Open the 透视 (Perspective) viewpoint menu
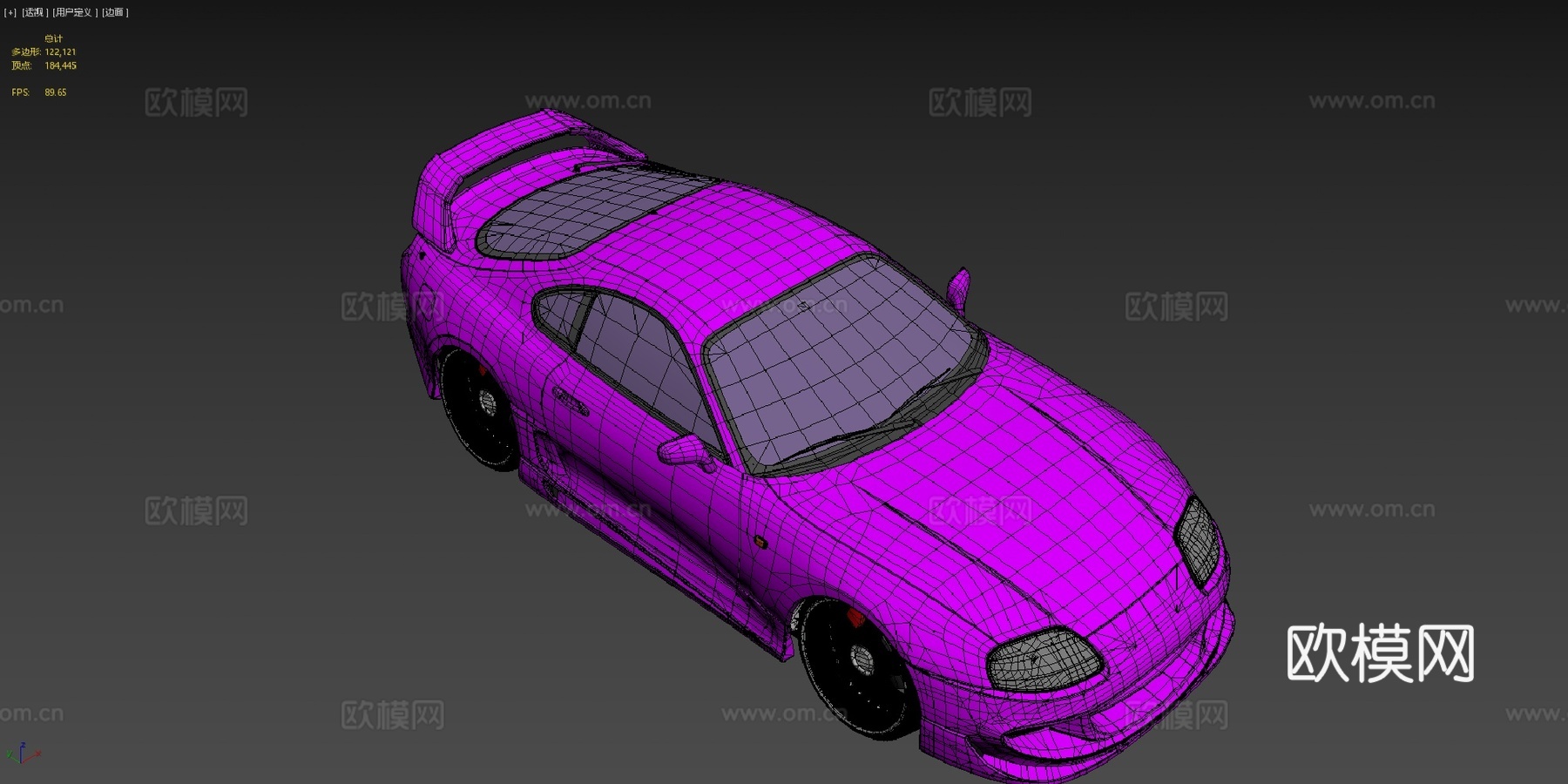 coord(34,11)
